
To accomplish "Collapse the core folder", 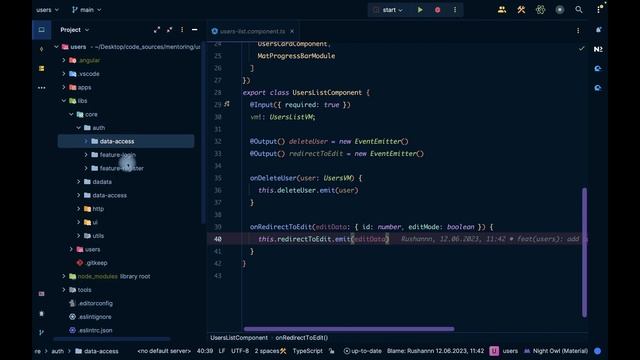I will (71, 114).
